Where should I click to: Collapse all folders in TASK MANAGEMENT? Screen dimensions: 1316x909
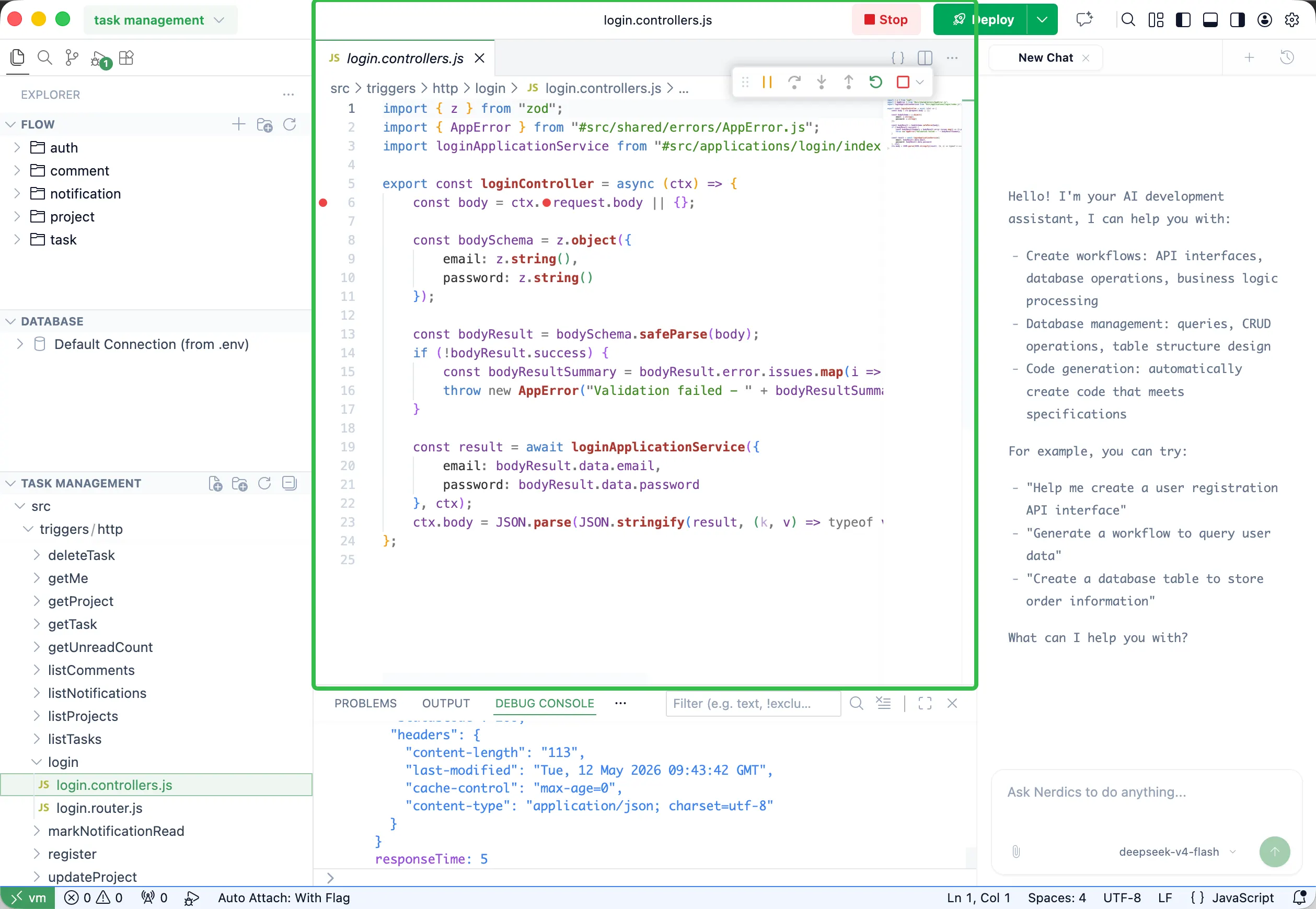290,484
